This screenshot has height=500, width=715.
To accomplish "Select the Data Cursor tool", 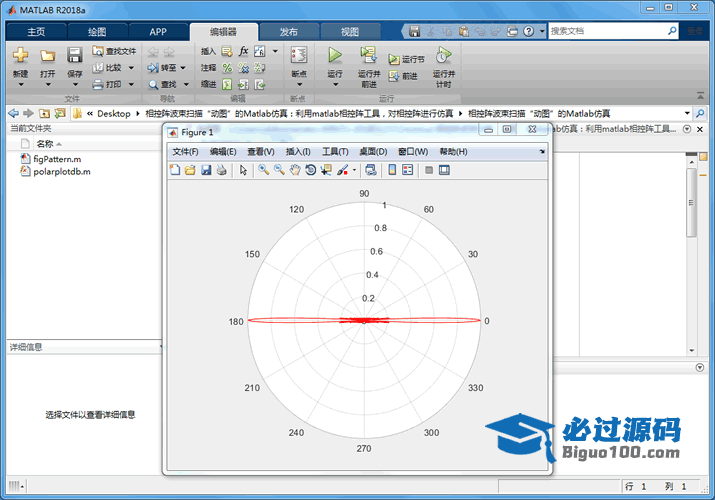I will [326, 170].
